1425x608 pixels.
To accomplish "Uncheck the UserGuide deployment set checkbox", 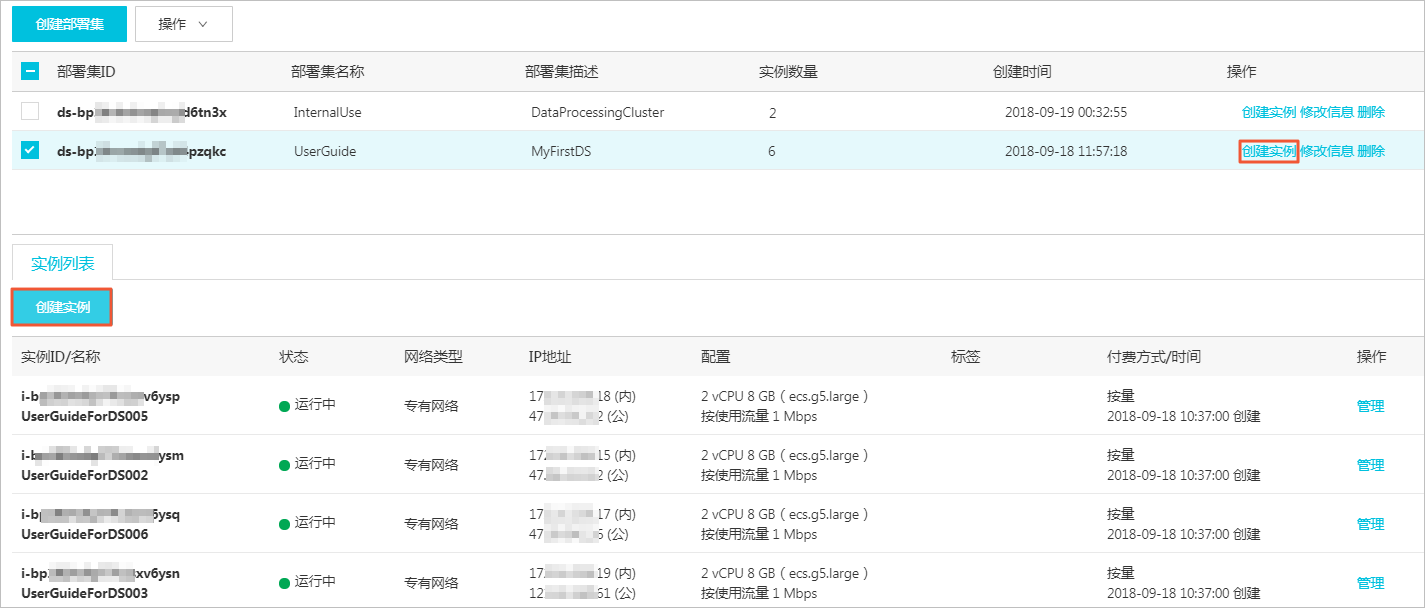I will 30,150.
